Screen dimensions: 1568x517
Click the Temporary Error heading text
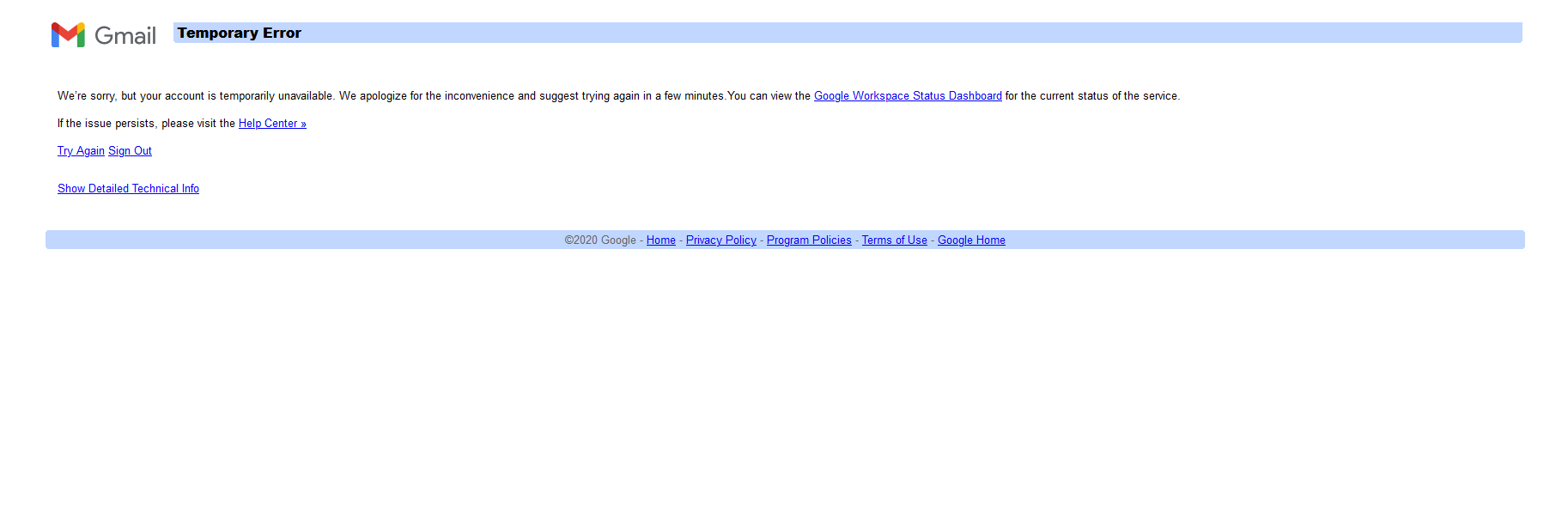coord(239,33)
